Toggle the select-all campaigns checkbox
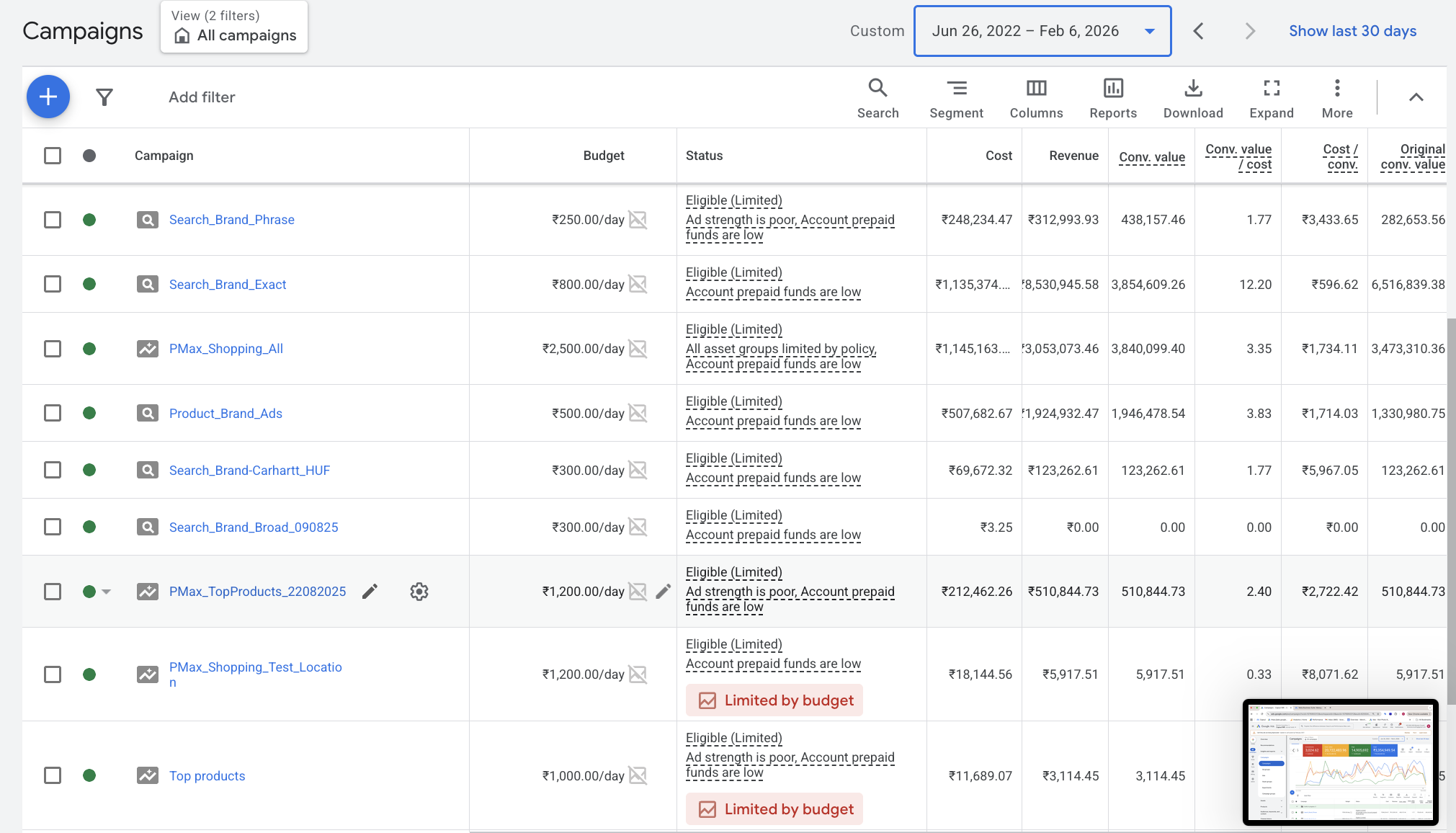1456x833 pixels. pos(53,156)
